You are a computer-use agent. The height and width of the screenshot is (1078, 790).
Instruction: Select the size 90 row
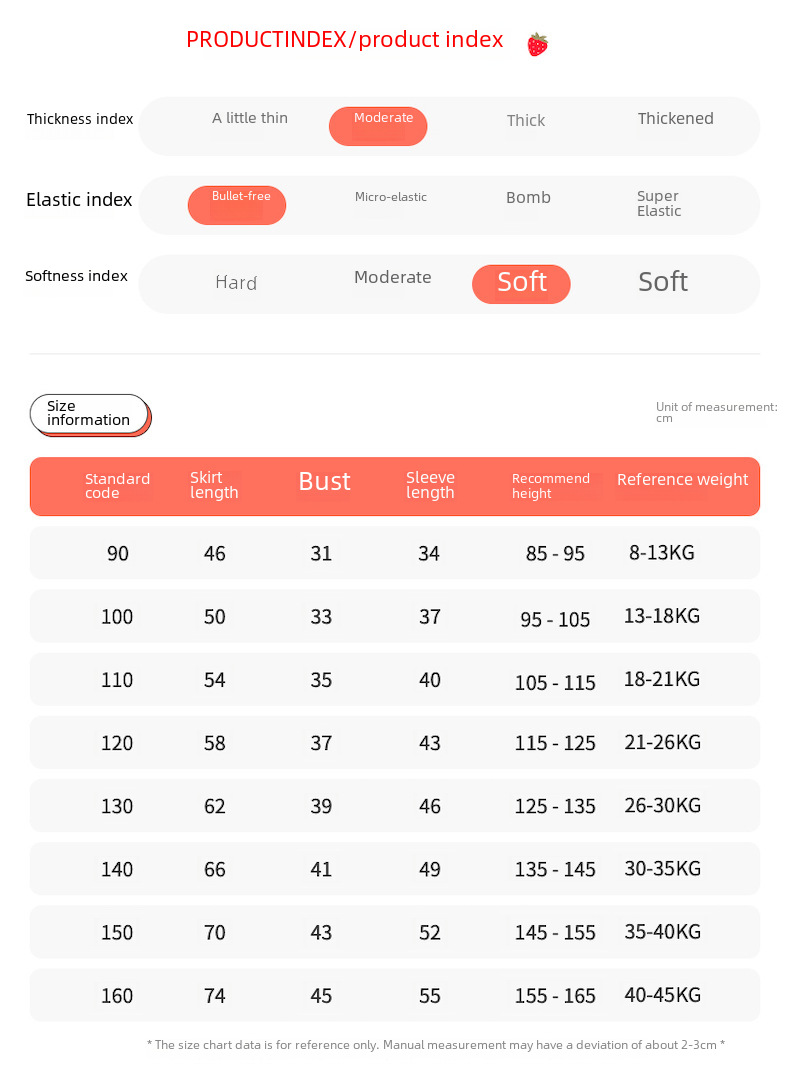(395, 553)
